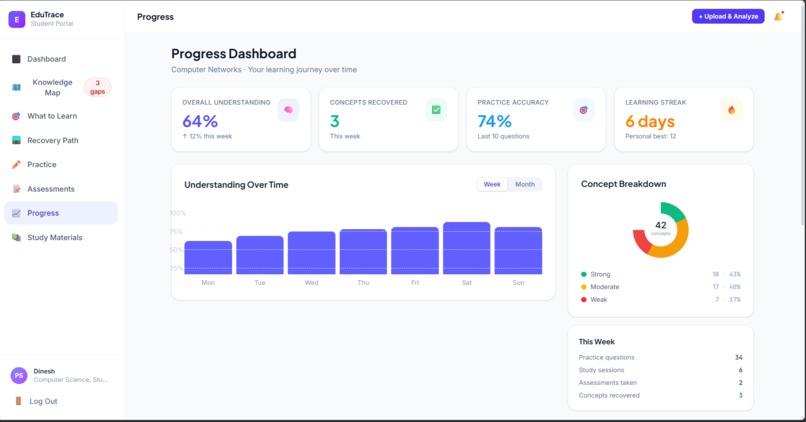
Task: Click the 64% overall understanding value
Action: pyautogui.click(x=200, y=121)
